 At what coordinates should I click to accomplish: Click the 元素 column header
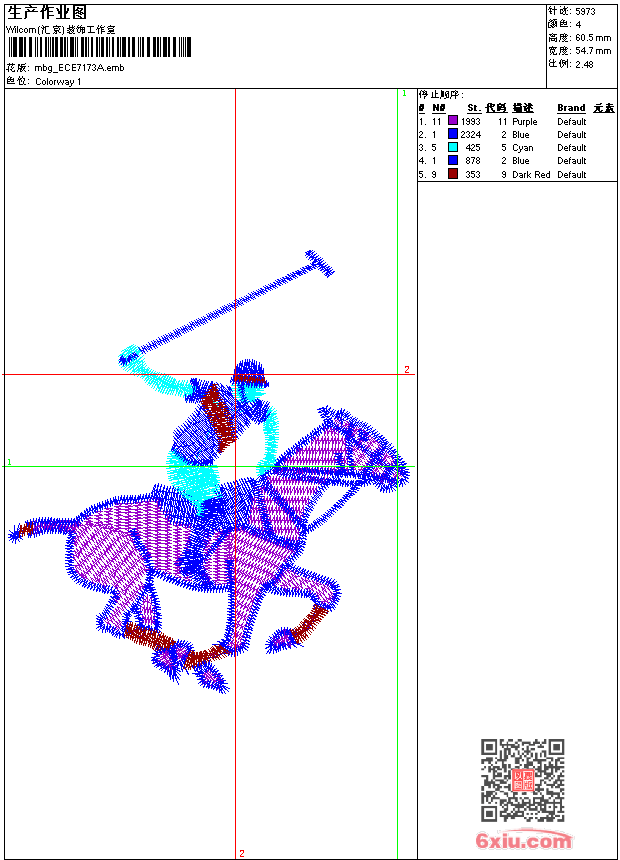604,108
